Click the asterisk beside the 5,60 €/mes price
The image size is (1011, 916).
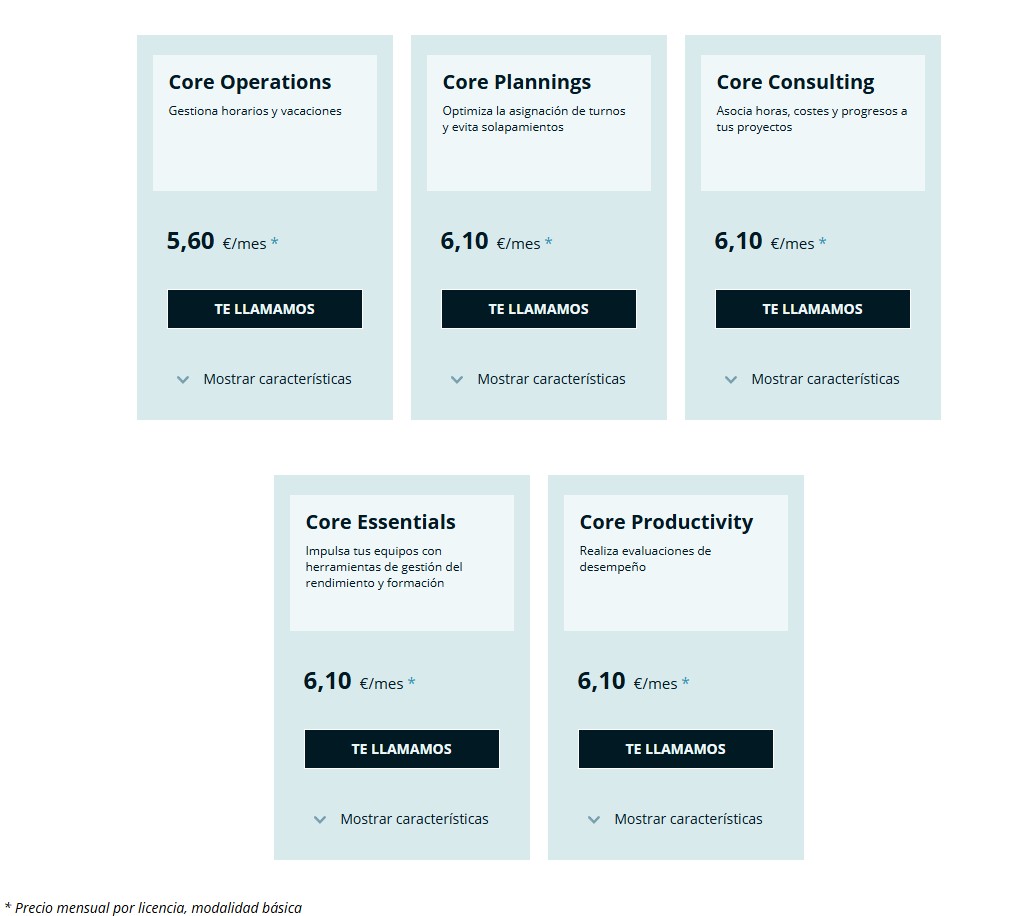(275, 243)
